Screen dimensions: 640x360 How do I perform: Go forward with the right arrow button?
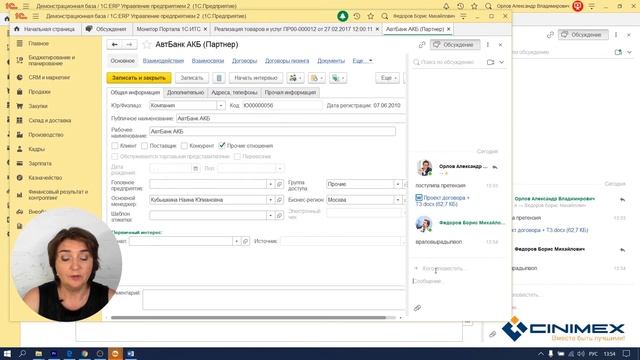pos(129,44)
